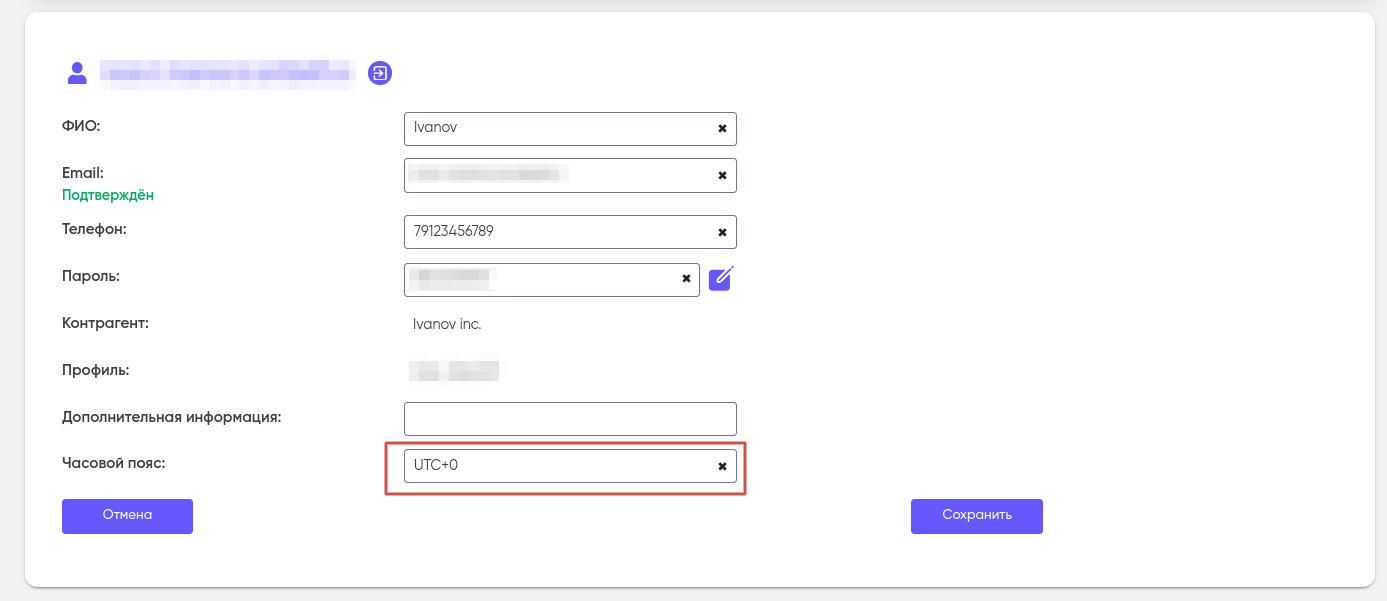Click the edit password pencil icon
The image size is (1387, 601).
click(x=721, y=278)
